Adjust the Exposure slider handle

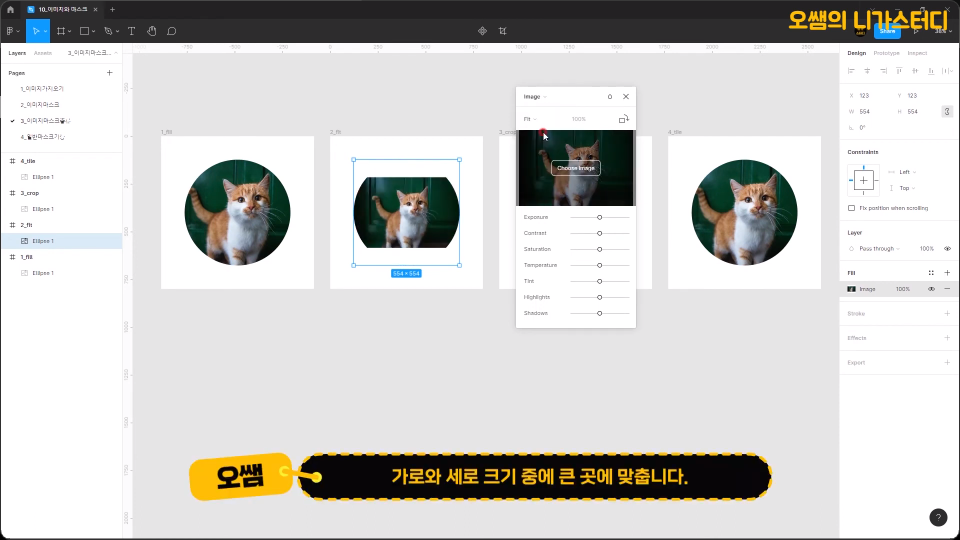[599, 217]
